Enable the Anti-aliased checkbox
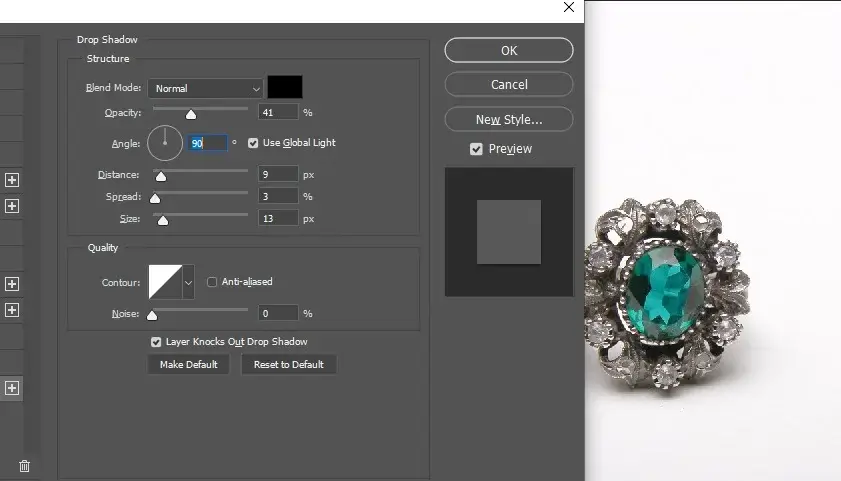Image resolution: width=841 pixels, height=481 pixels. pyautogui.click(x=212, y=282)
